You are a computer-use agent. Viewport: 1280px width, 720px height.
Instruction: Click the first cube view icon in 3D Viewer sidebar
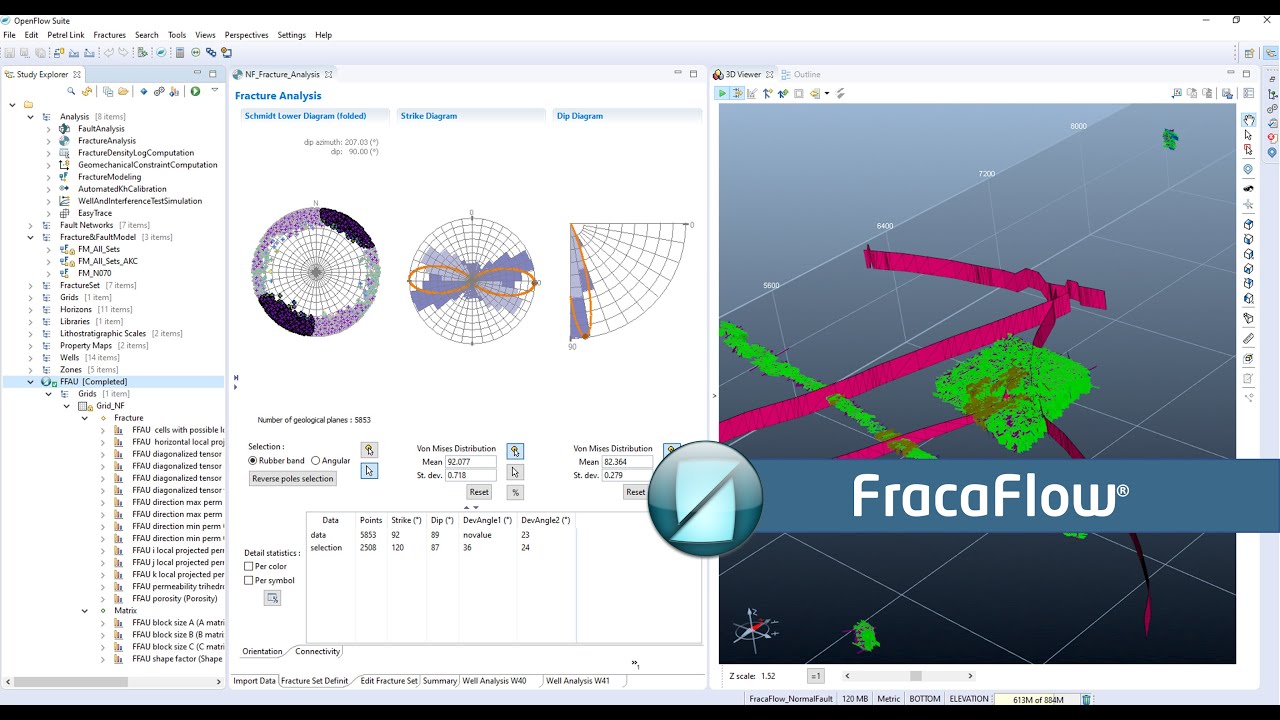(x=1248, y=224)
